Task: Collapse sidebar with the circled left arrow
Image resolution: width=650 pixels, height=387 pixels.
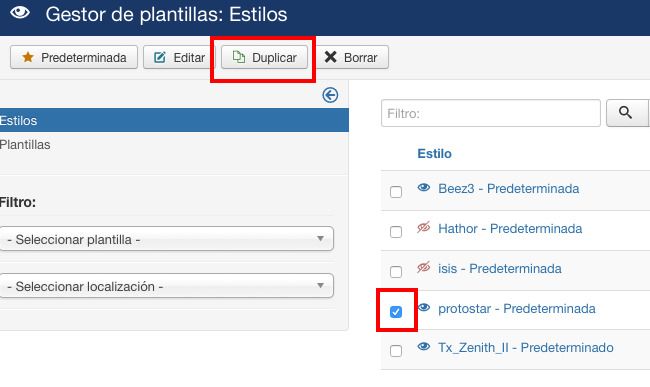Action: (x=330, y=95)
